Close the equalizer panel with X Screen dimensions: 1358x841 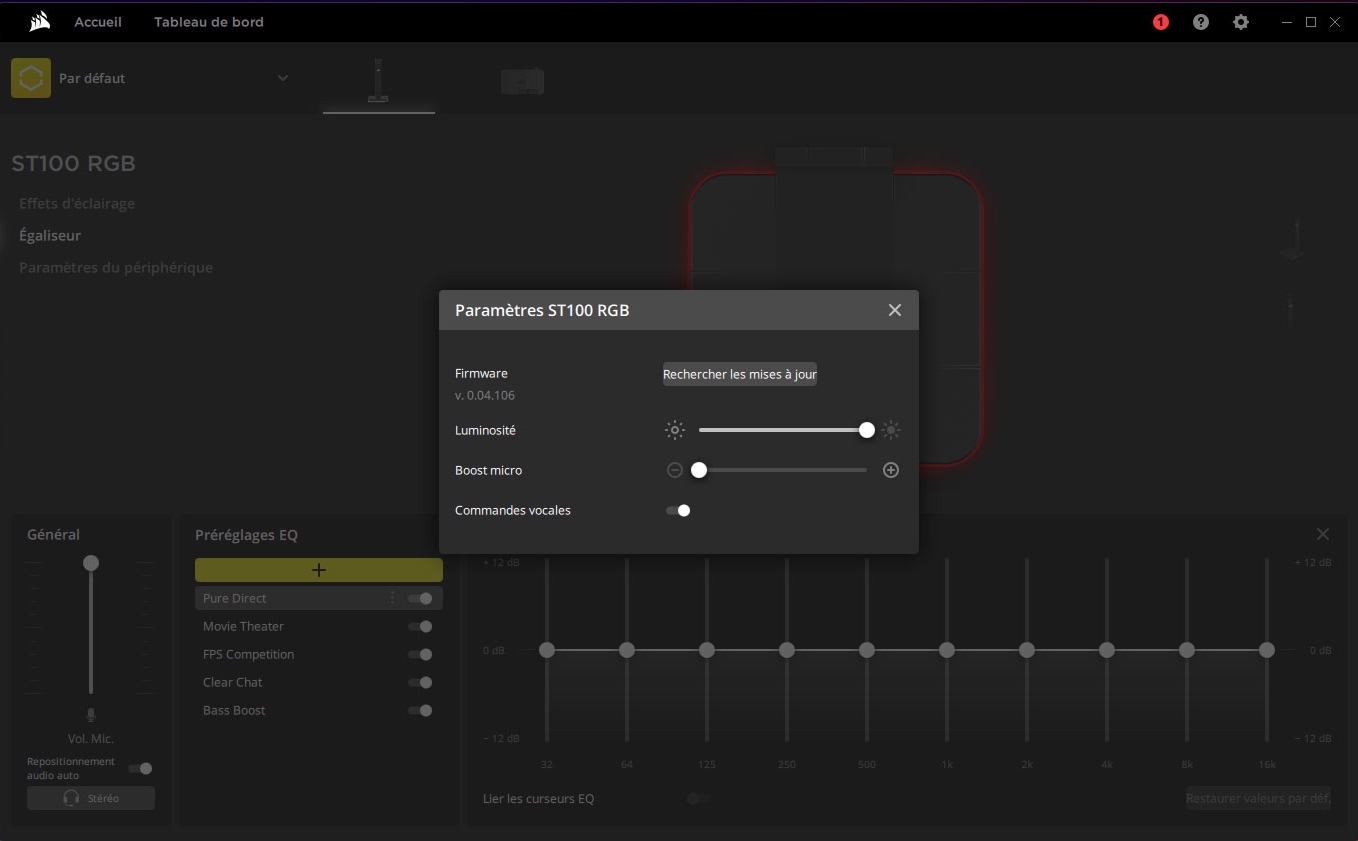tap(1323, 534)
